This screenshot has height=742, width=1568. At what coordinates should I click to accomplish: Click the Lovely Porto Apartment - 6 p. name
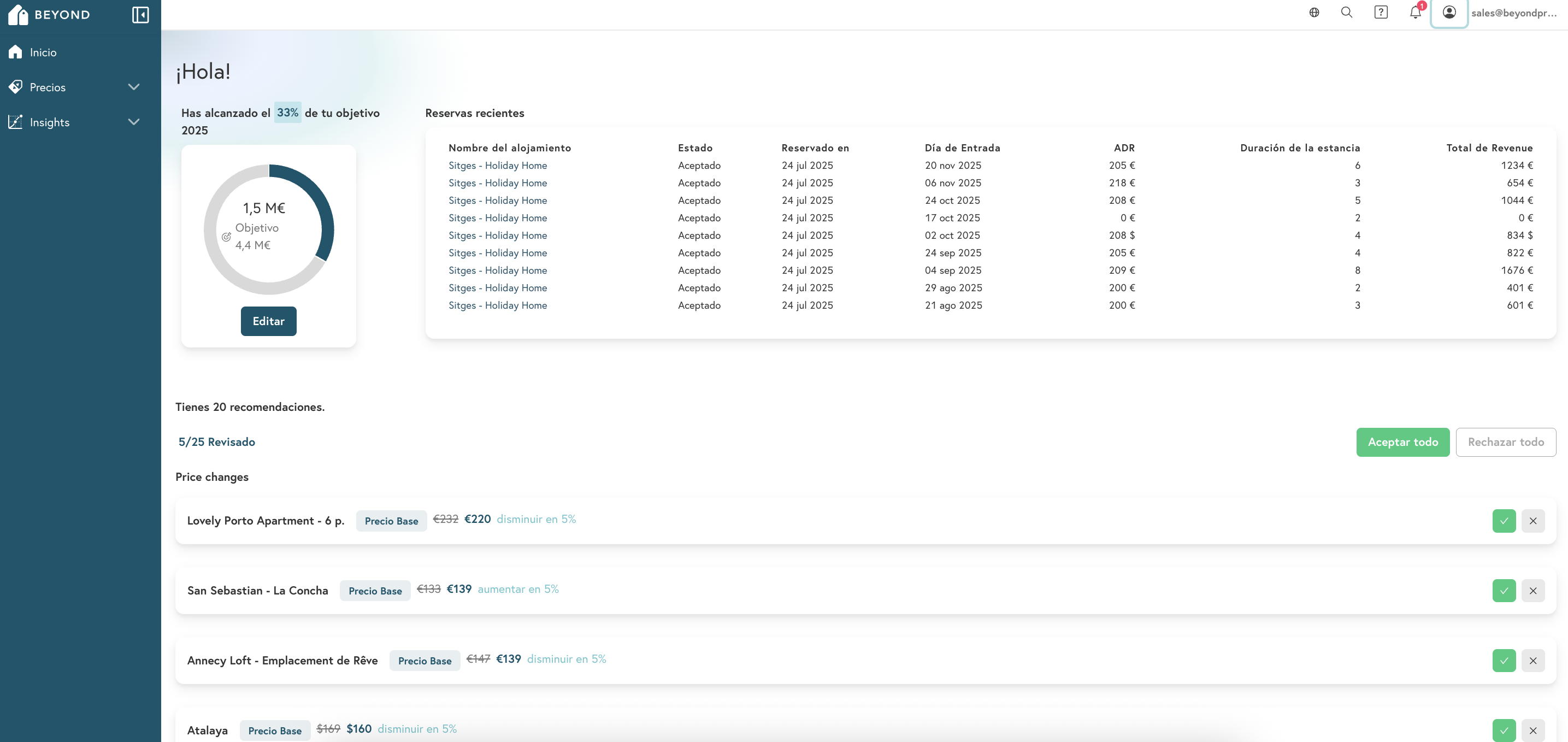tap(266, 521)
